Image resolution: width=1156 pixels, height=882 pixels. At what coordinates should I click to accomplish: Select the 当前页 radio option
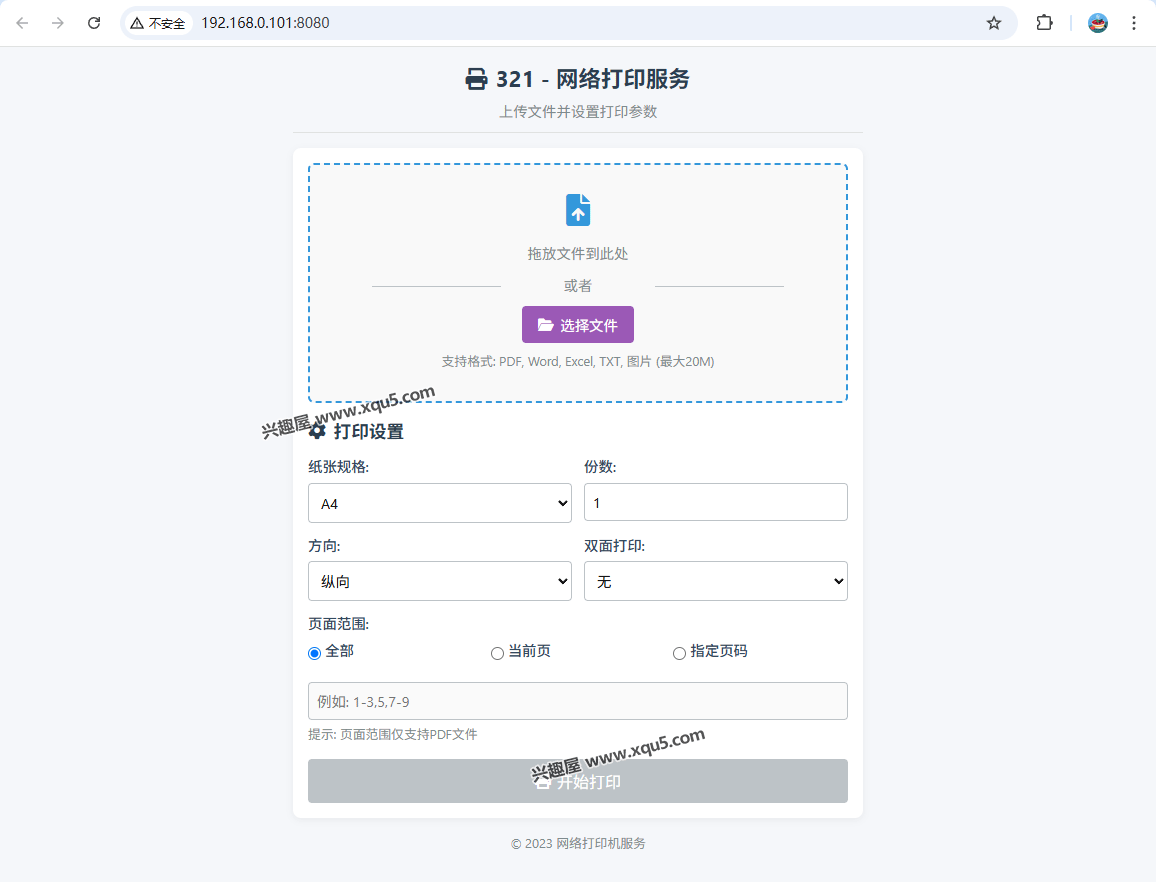[497, 653]
